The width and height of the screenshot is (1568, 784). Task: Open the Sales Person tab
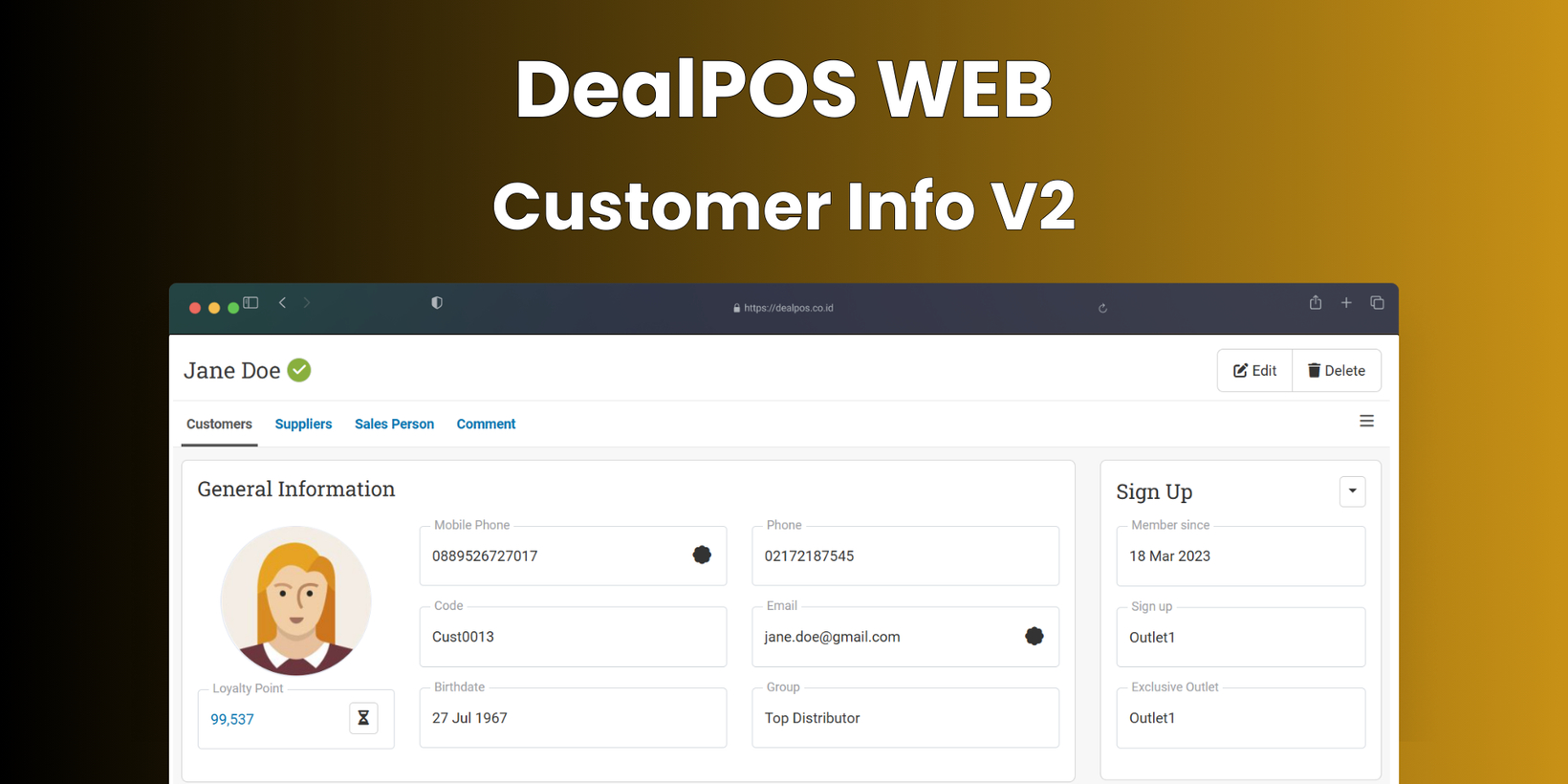(x=394, y=425)
